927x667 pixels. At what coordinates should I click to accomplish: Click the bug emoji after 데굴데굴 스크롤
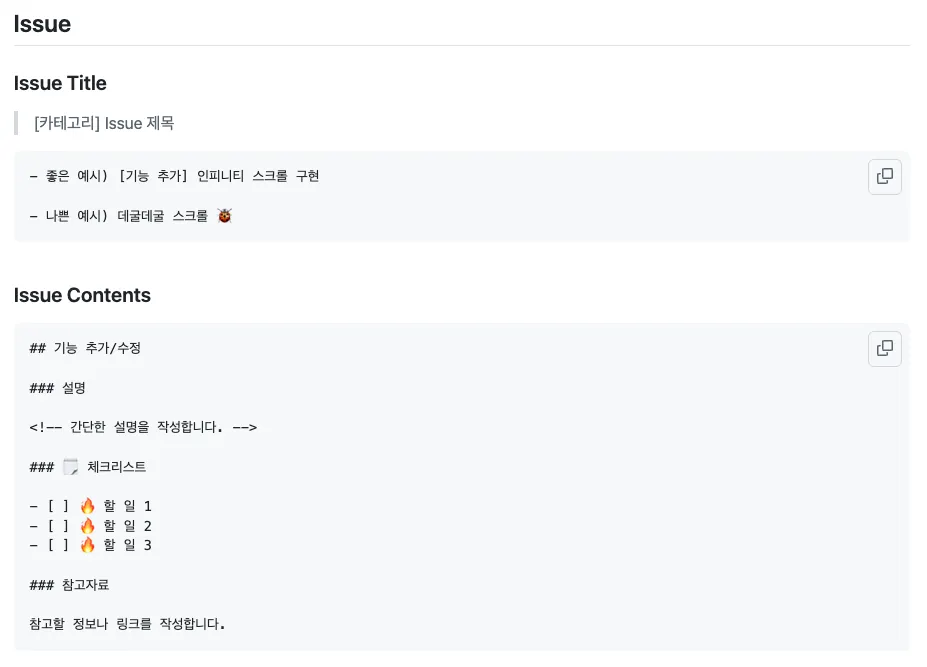225,216
